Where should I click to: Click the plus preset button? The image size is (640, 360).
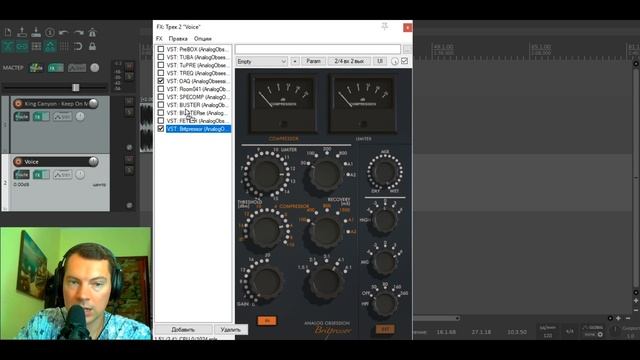pyautogui.click(x=295, y=61)
